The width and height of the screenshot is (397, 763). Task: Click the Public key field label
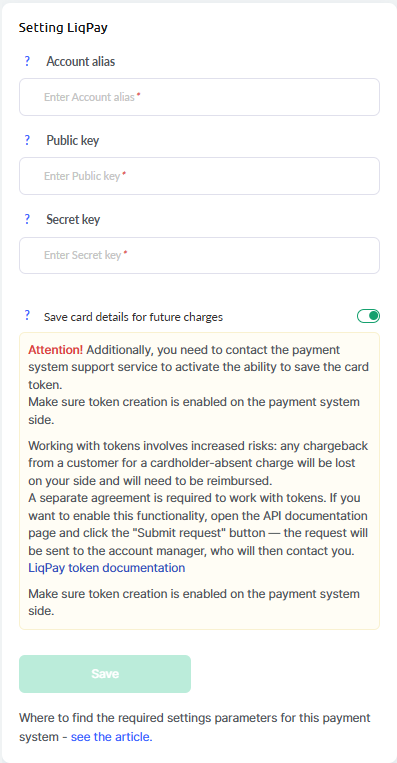point(72,141)
